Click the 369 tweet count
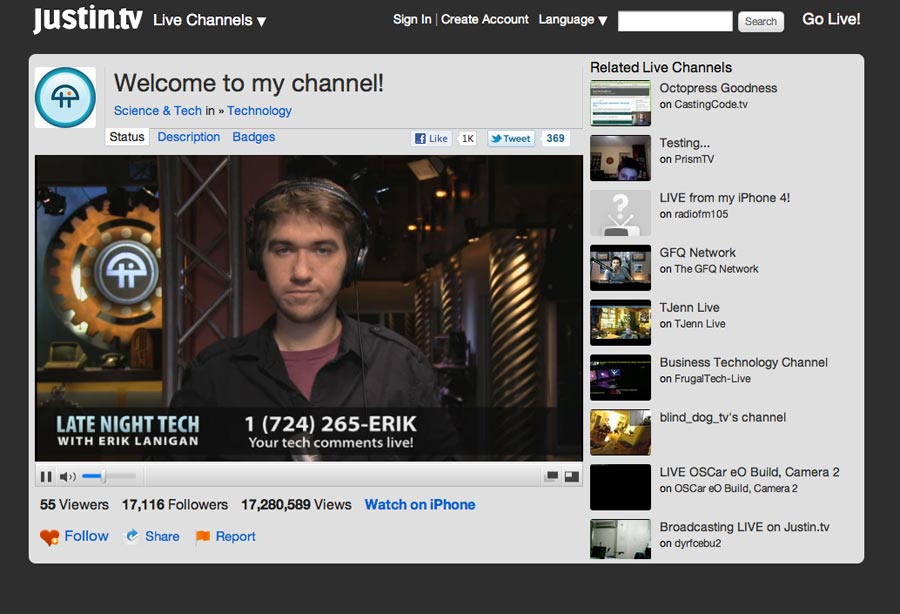 pos(555,138)
